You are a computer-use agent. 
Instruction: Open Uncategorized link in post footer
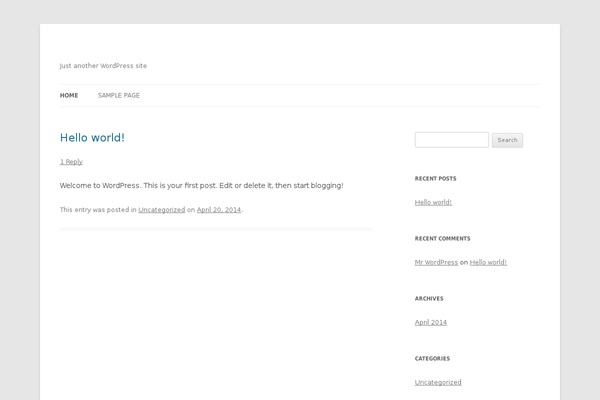click(161, 210)
